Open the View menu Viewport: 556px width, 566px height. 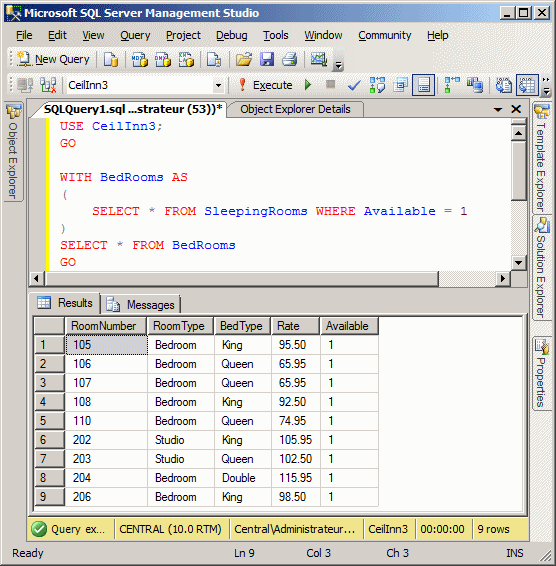pyautogui.click(x=93, y=35)
